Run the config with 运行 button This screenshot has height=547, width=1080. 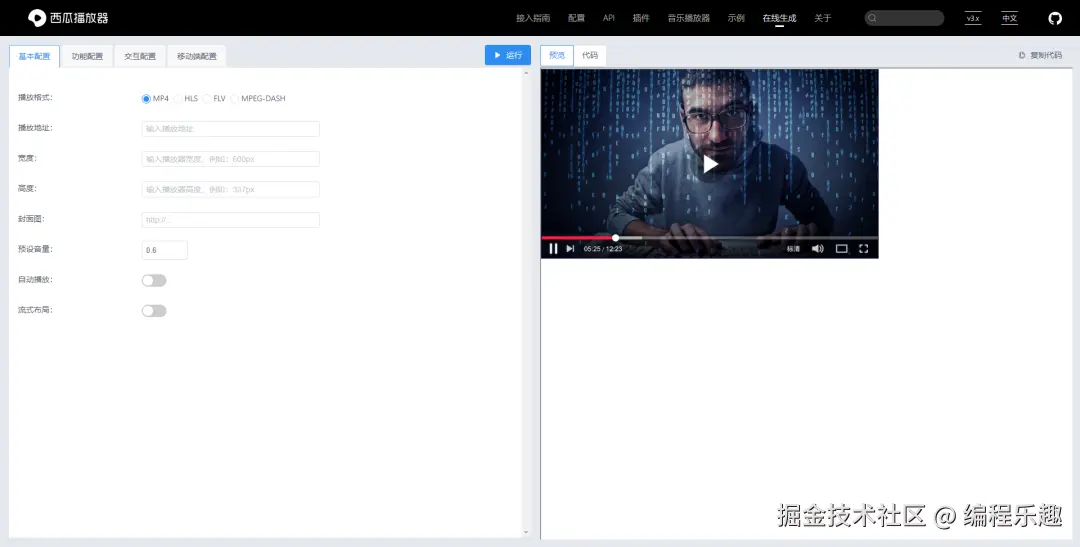(x=508, y=55)
